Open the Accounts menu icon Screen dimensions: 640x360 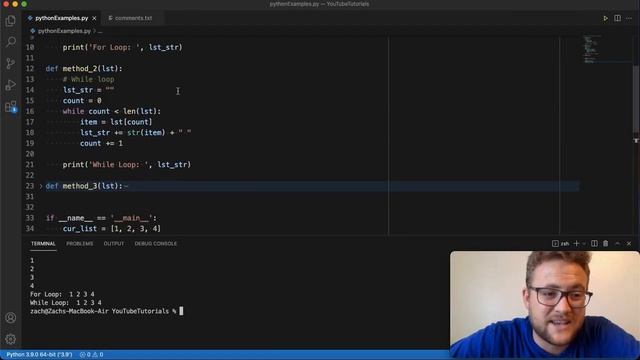(11, 318)
